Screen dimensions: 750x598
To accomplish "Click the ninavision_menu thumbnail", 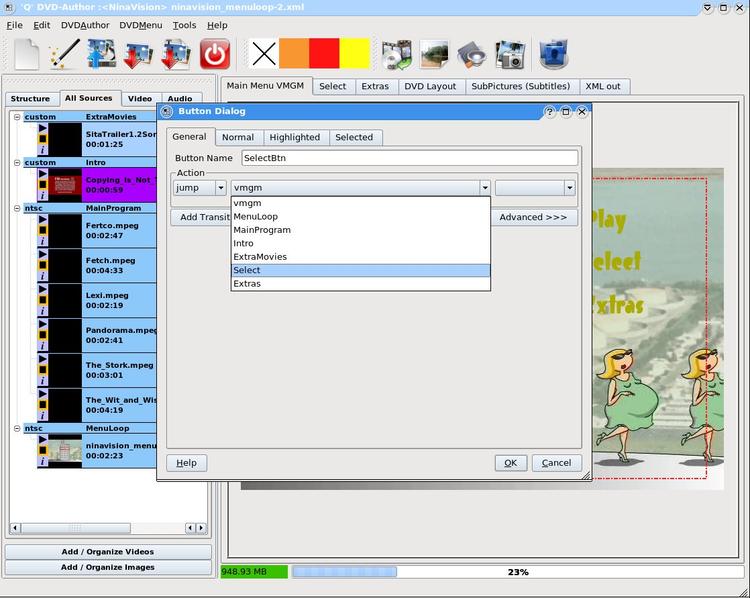I will coord(65,451).
